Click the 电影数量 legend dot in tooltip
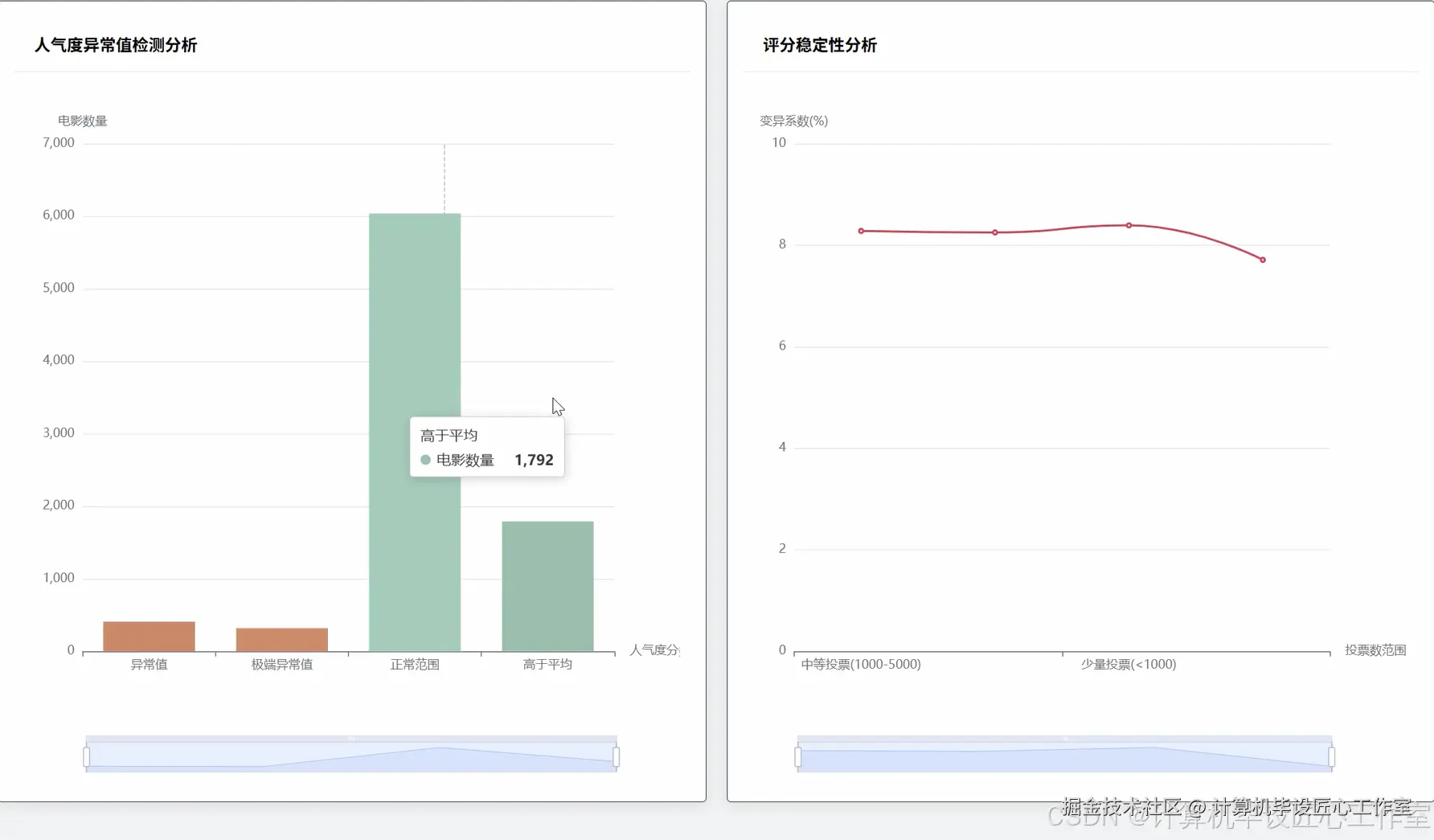Image resolution: width=1434 pixels, height=840 pixels. pos(426,460)
